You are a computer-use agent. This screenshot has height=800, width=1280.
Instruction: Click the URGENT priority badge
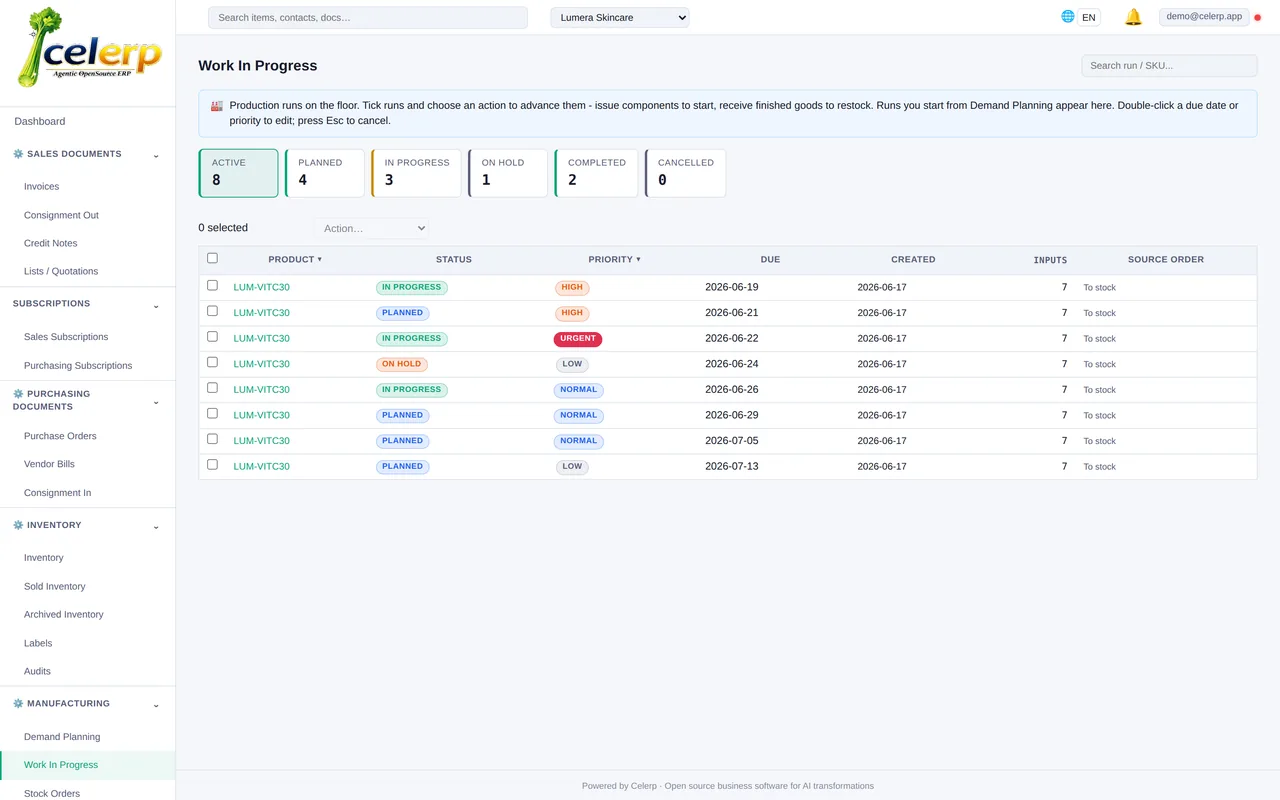(x=578, y=339)
